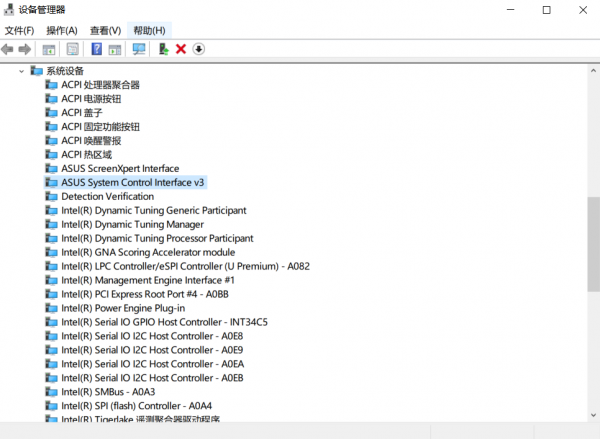Collapse the 系统设备 tree node
Viewport: 600px width, 439px height.
click(x=22, y=71)
